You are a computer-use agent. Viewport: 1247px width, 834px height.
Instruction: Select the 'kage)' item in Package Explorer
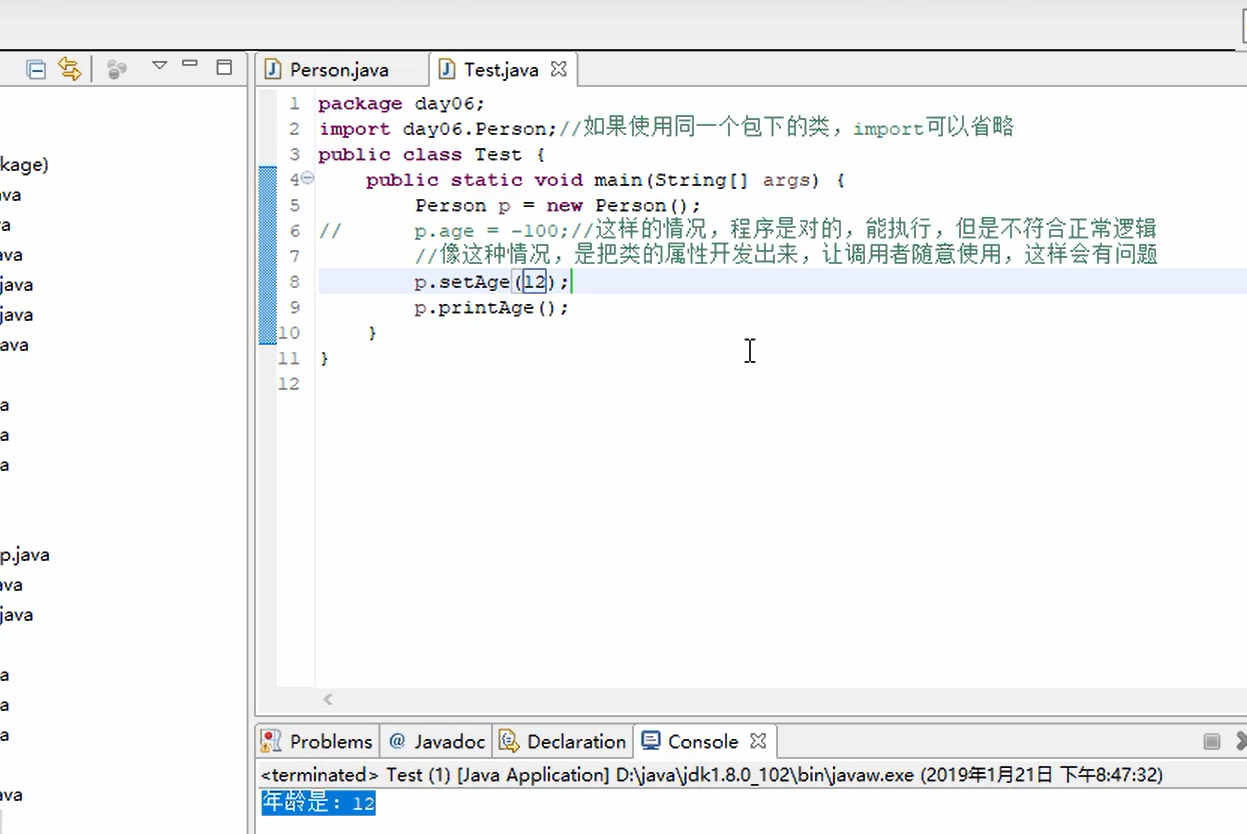point(24,165)
